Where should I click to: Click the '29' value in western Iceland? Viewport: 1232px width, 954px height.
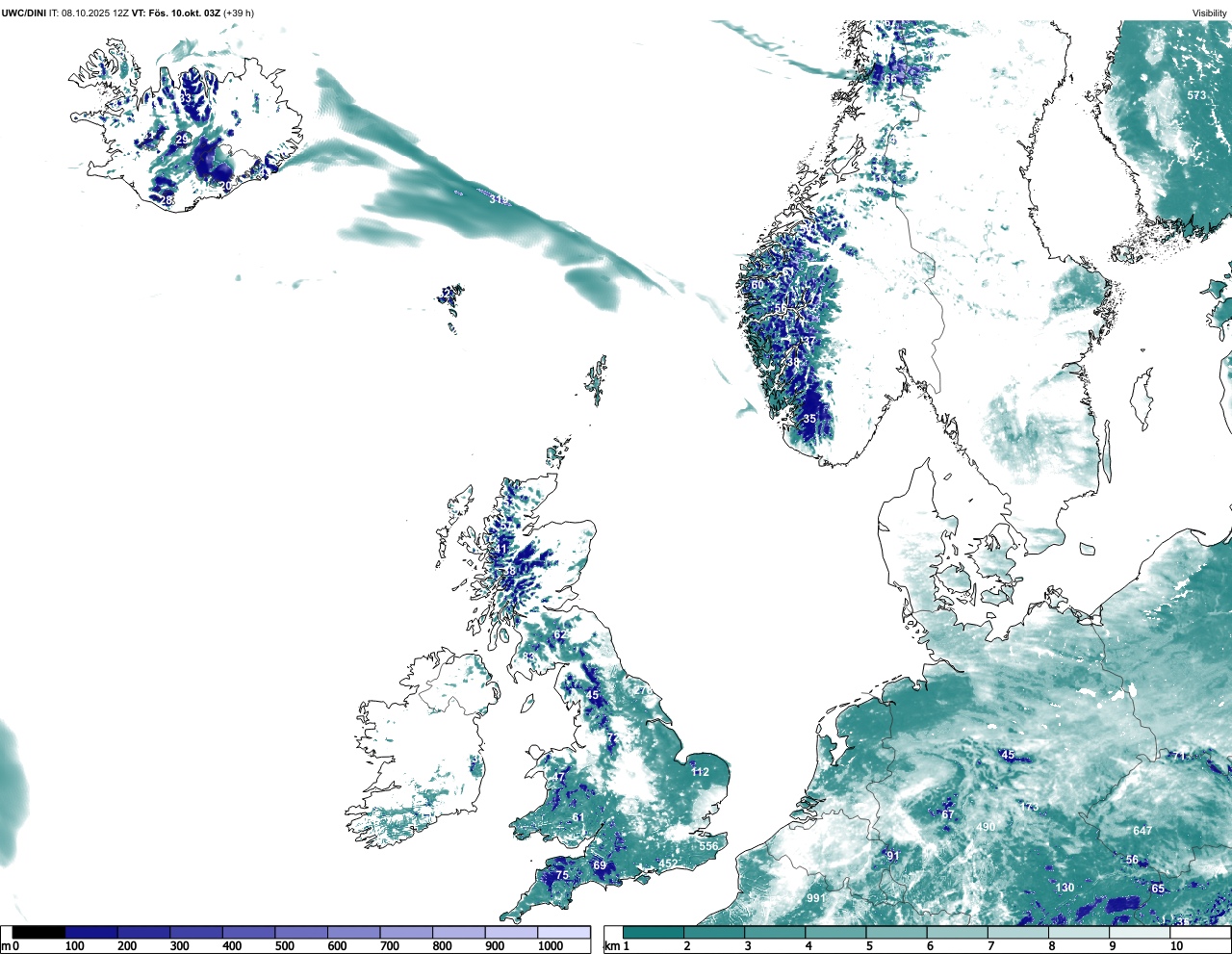pyautogui.click(x=182, y=140)
